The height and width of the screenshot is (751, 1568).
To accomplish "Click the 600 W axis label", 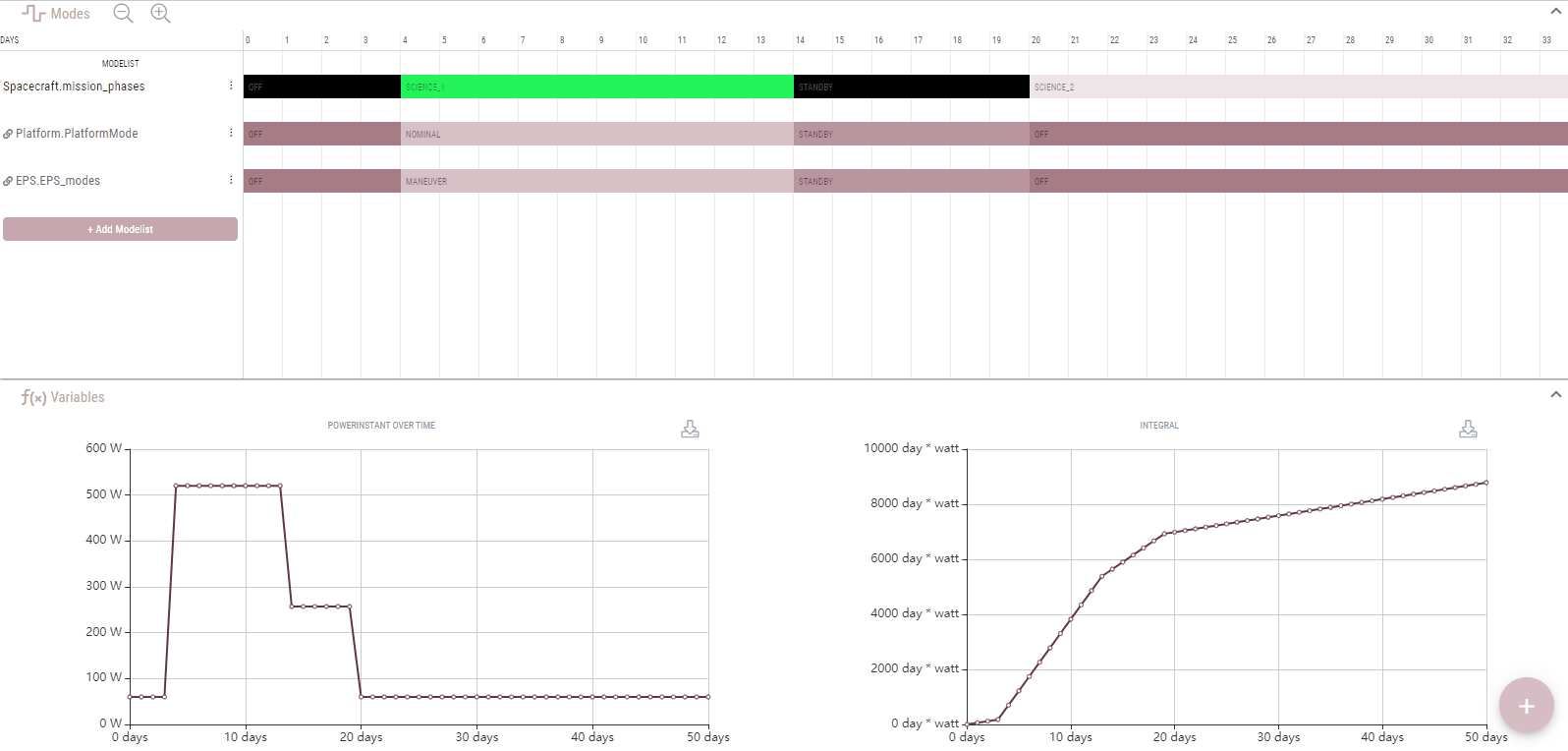I will pyautogui.click(x=104, y=448).
